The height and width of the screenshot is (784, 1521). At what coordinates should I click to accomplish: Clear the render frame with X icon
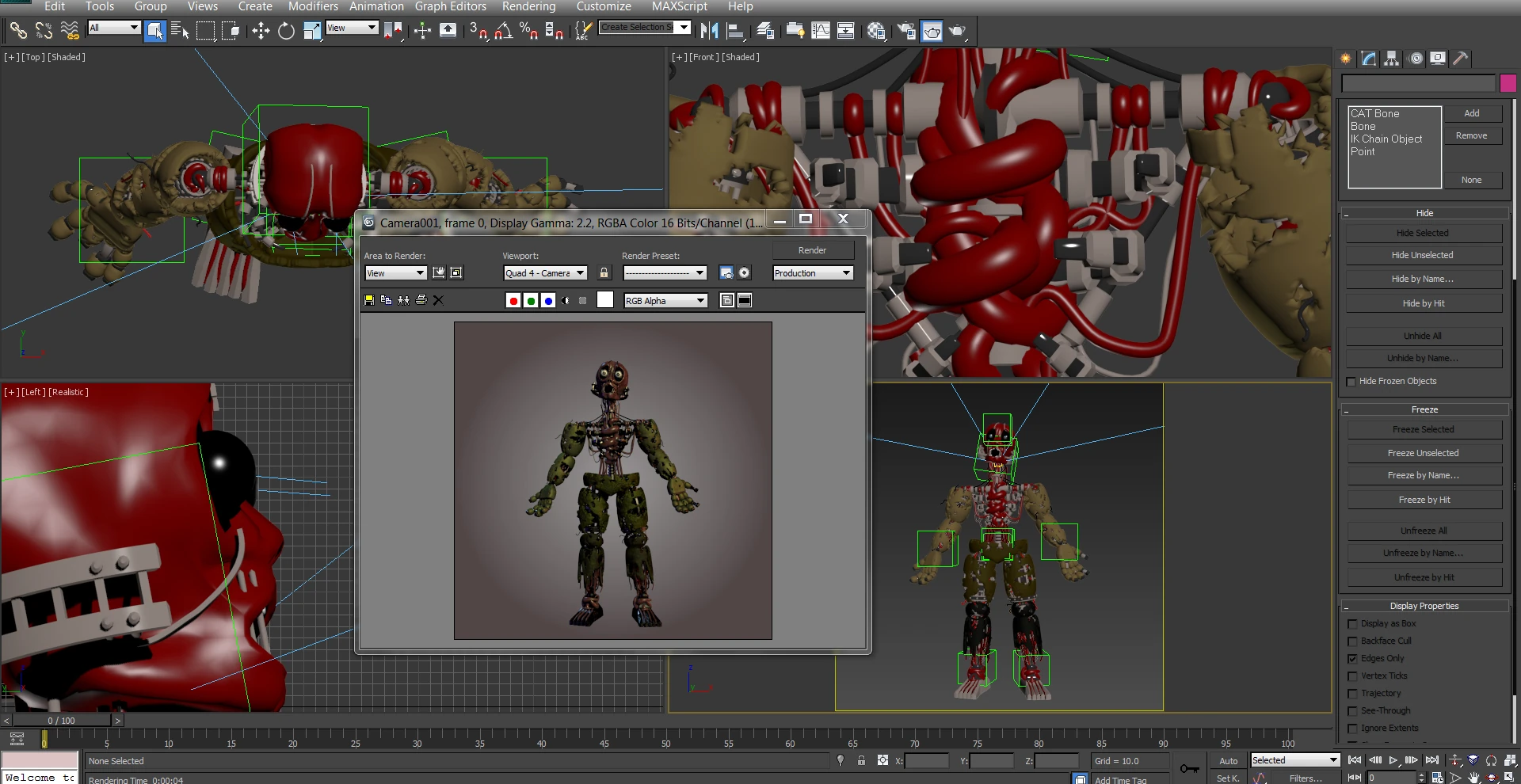pyautogui.click(x=438, y=300)
